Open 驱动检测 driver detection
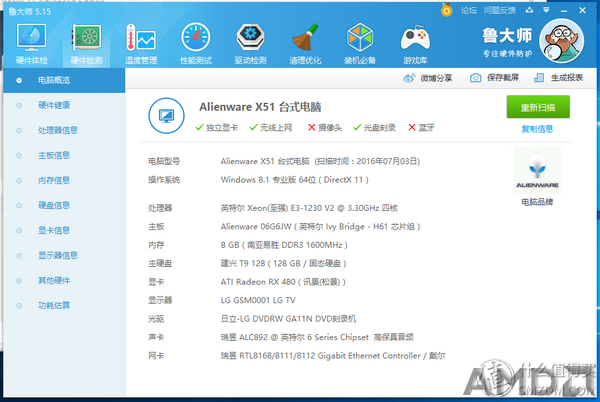Screen dimensions: 600x402 pos(250,44)
